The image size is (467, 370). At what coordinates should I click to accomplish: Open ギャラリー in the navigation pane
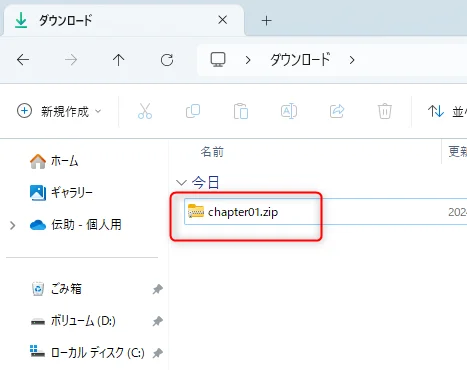click(x=61, y=192)
